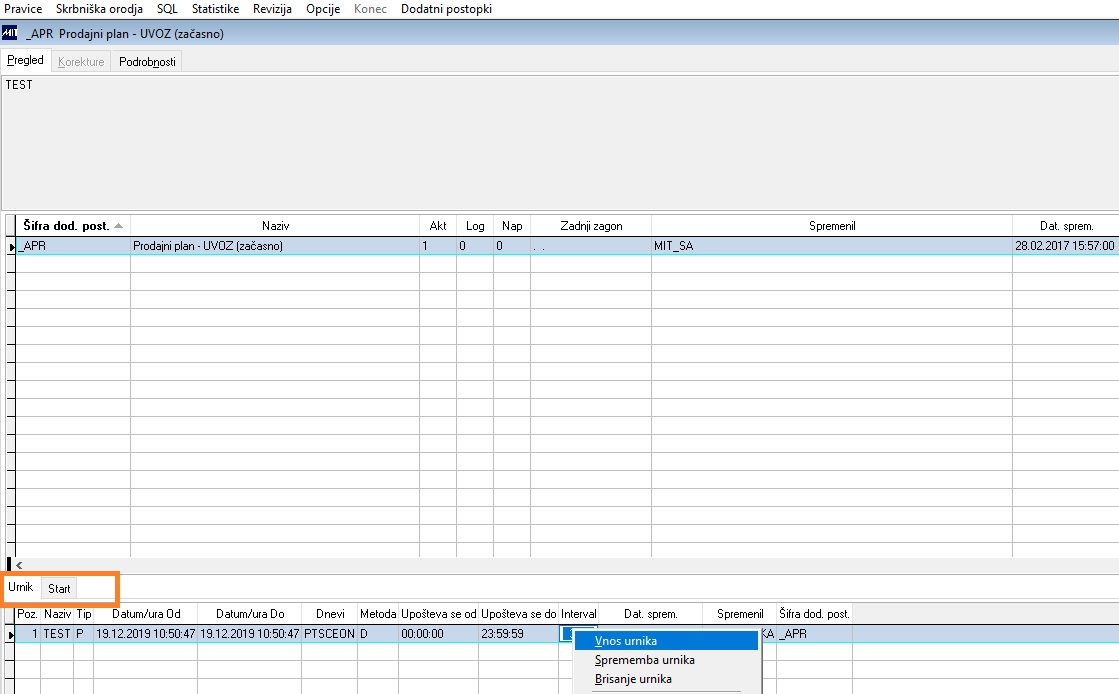Select the 00:00:00 cell in schedule row
1119x694 pixels.
[438, 633]
